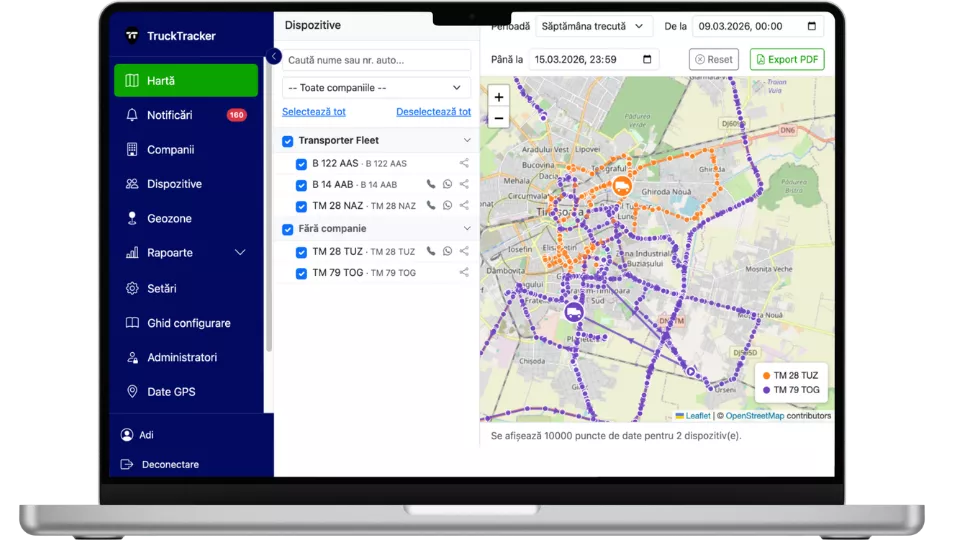960x540 pixels.
Task: Open the De la calendar picker icon
Action: 812,26
